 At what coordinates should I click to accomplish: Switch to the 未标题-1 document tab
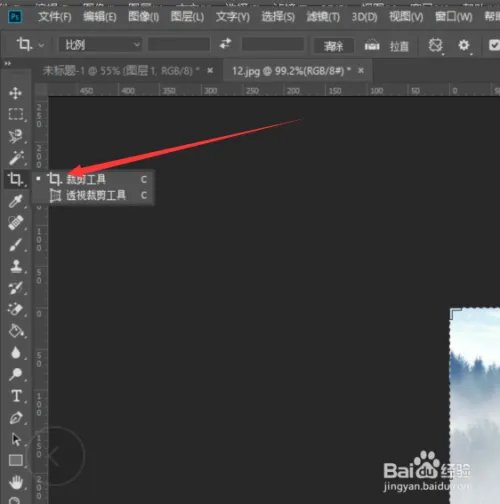click(121, 71)
